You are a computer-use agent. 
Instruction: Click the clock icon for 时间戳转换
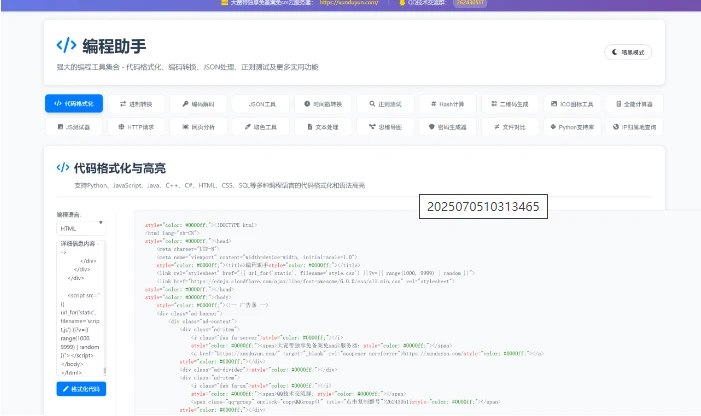(x=307, y=104)
